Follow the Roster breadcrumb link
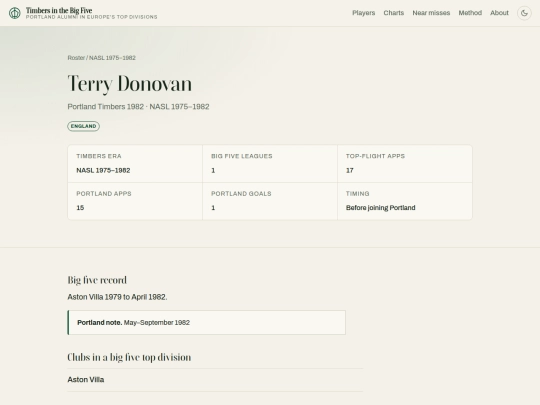 click(x=76, y=58)
